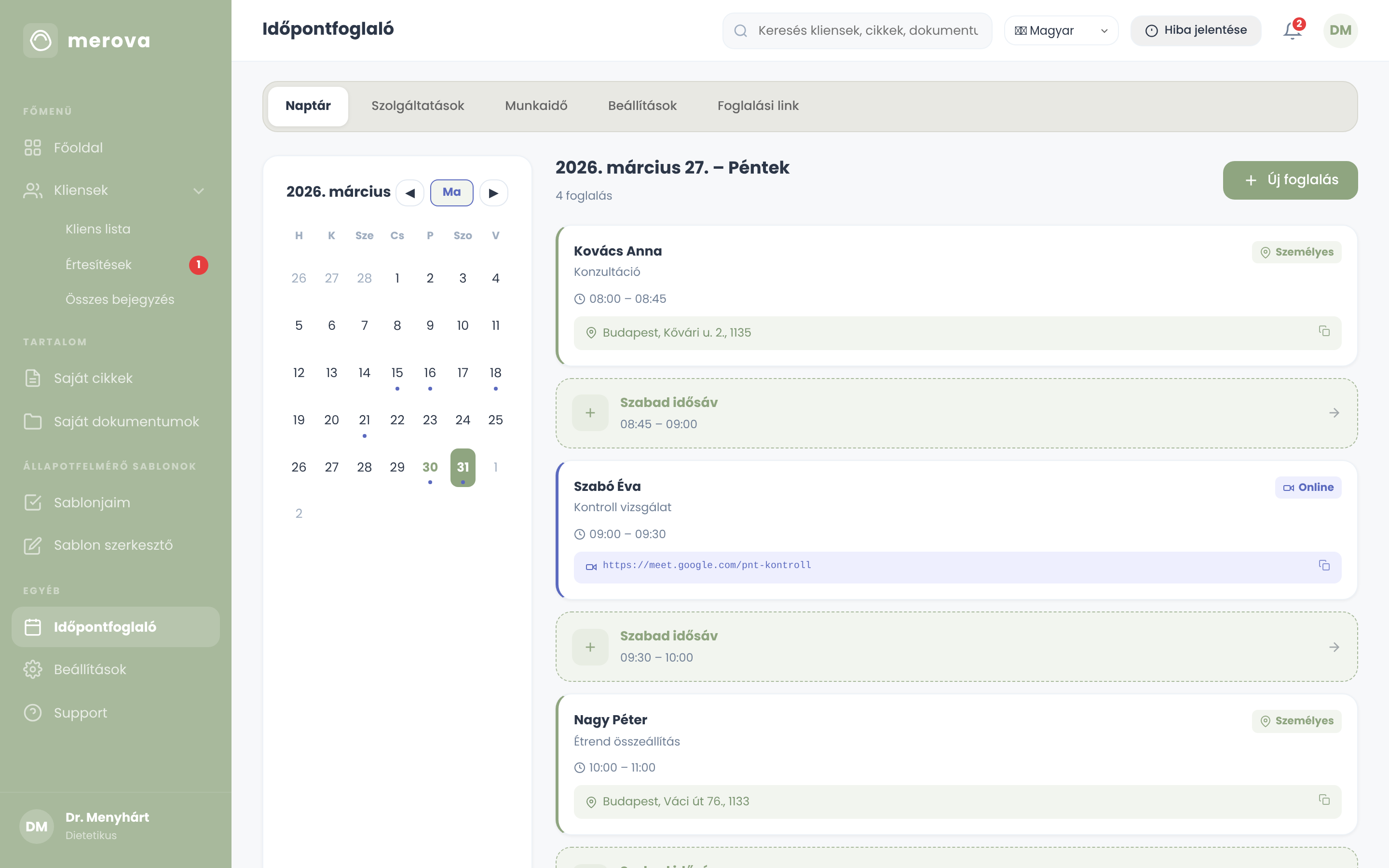This screenshot has width=1389, height=868.
Task: Open the DM profile avatar in header
Action: pyautogui.click(x=1340, y=30)
